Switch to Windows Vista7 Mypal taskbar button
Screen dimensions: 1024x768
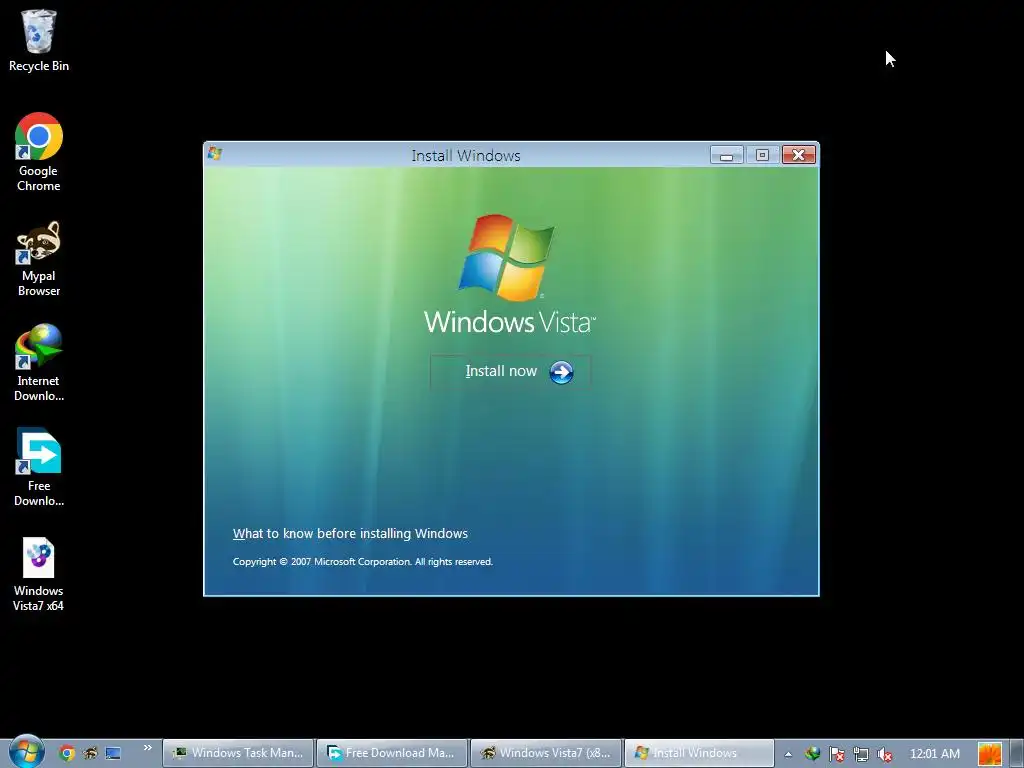546,753
